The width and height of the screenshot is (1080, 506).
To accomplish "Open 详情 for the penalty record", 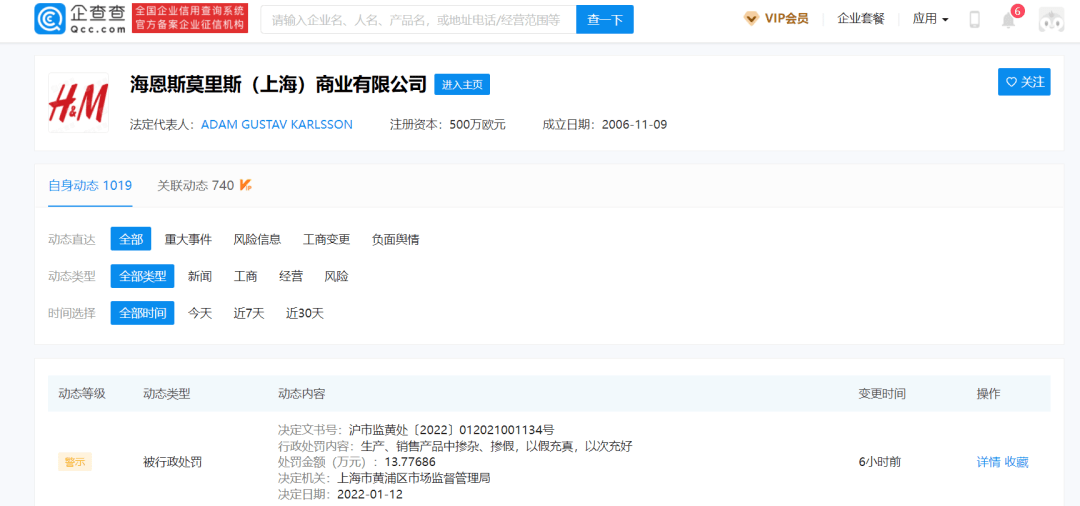I will [988, 462].
